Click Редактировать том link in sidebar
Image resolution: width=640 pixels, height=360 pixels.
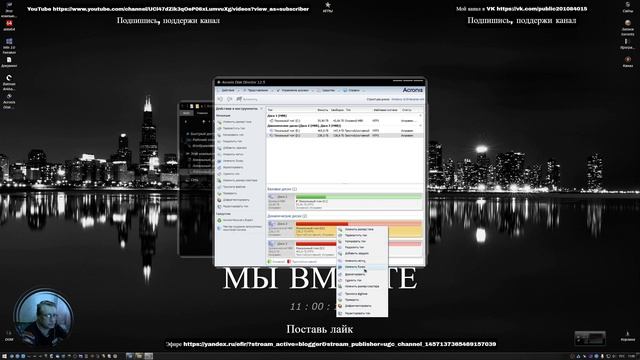tap(236, 207)
